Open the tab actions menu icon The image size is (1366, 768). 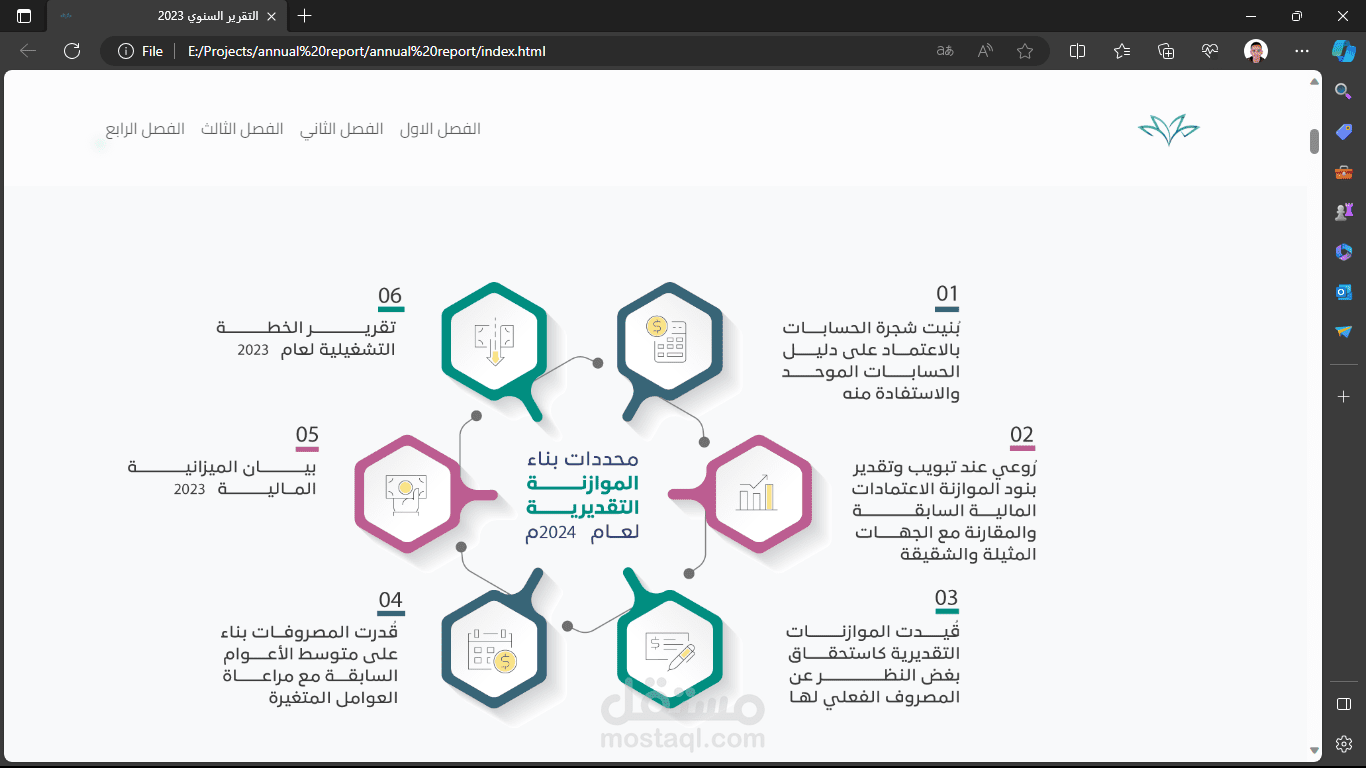(x=24, y=16)
